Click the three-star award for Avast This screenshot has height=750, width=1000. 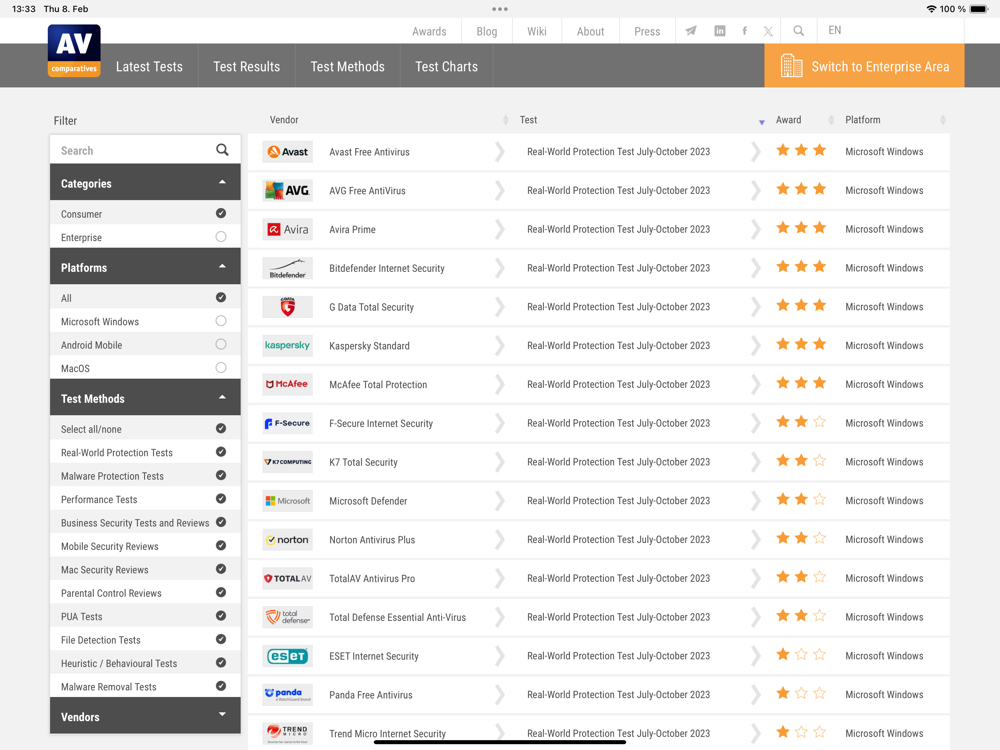tap(801, 151)
